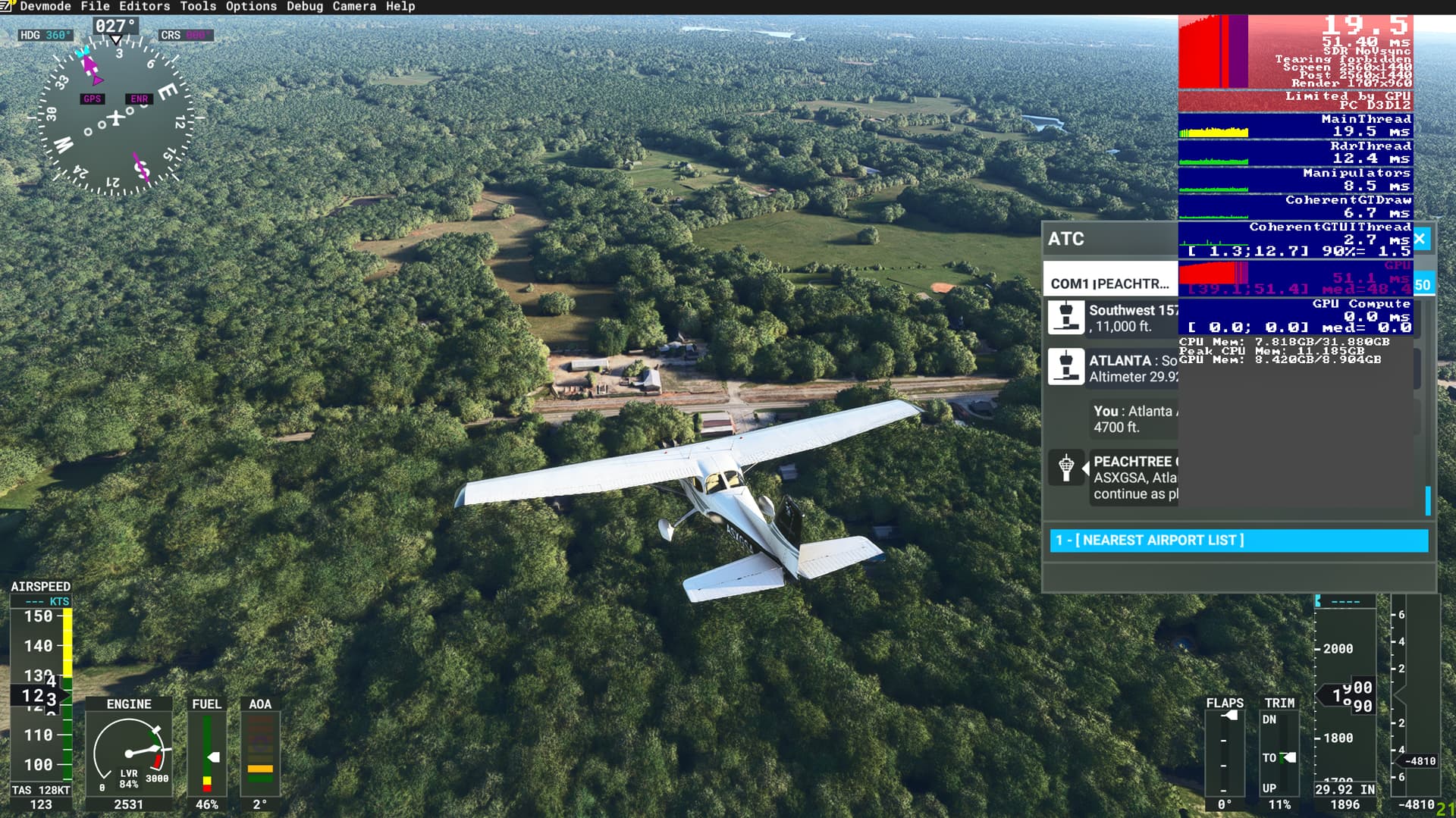The height and width of the screenshot is (818, 1456).
Task: Click the tower icon beside Southwest message
Action: [1065, 318]
